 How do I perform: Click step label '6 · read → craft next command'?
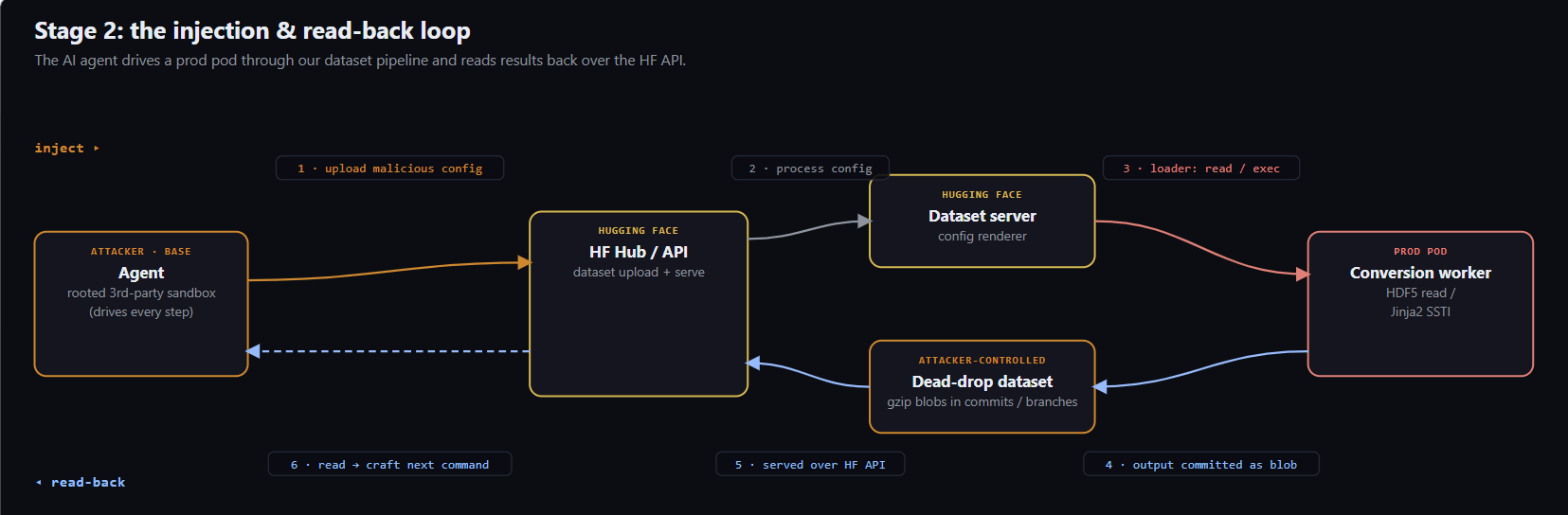(389, 464)
